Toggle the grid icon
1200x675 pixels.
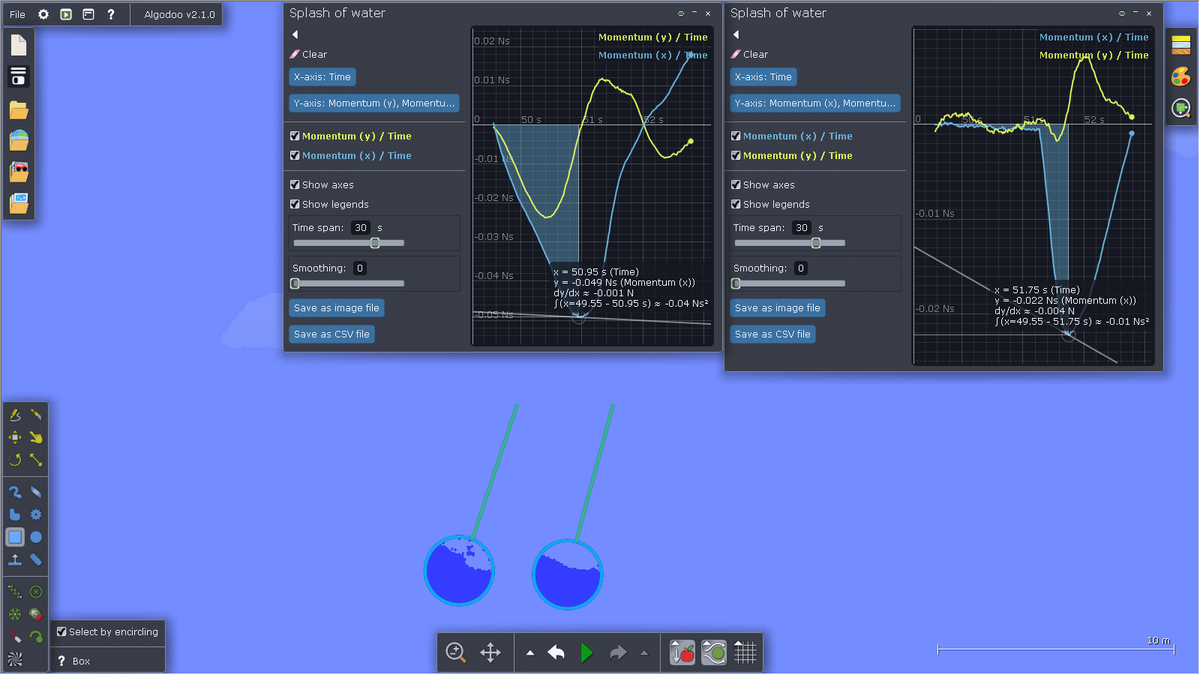(745, 653)
